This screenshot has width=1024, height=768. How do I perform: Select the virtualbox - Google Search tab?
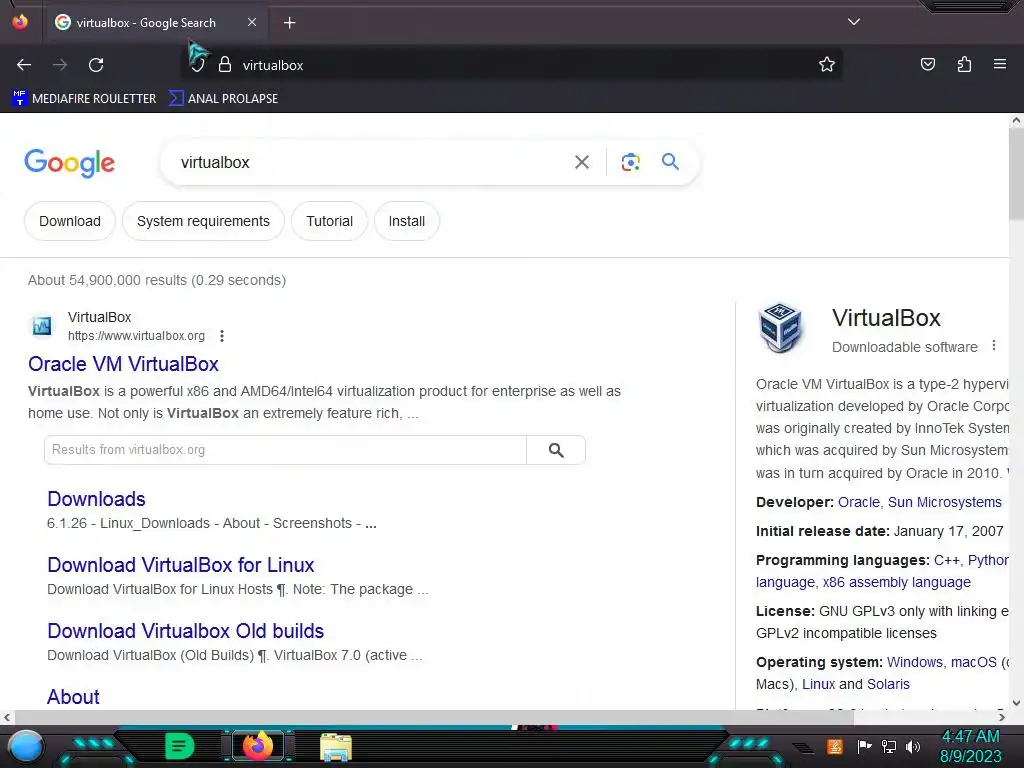coord(155,23)
